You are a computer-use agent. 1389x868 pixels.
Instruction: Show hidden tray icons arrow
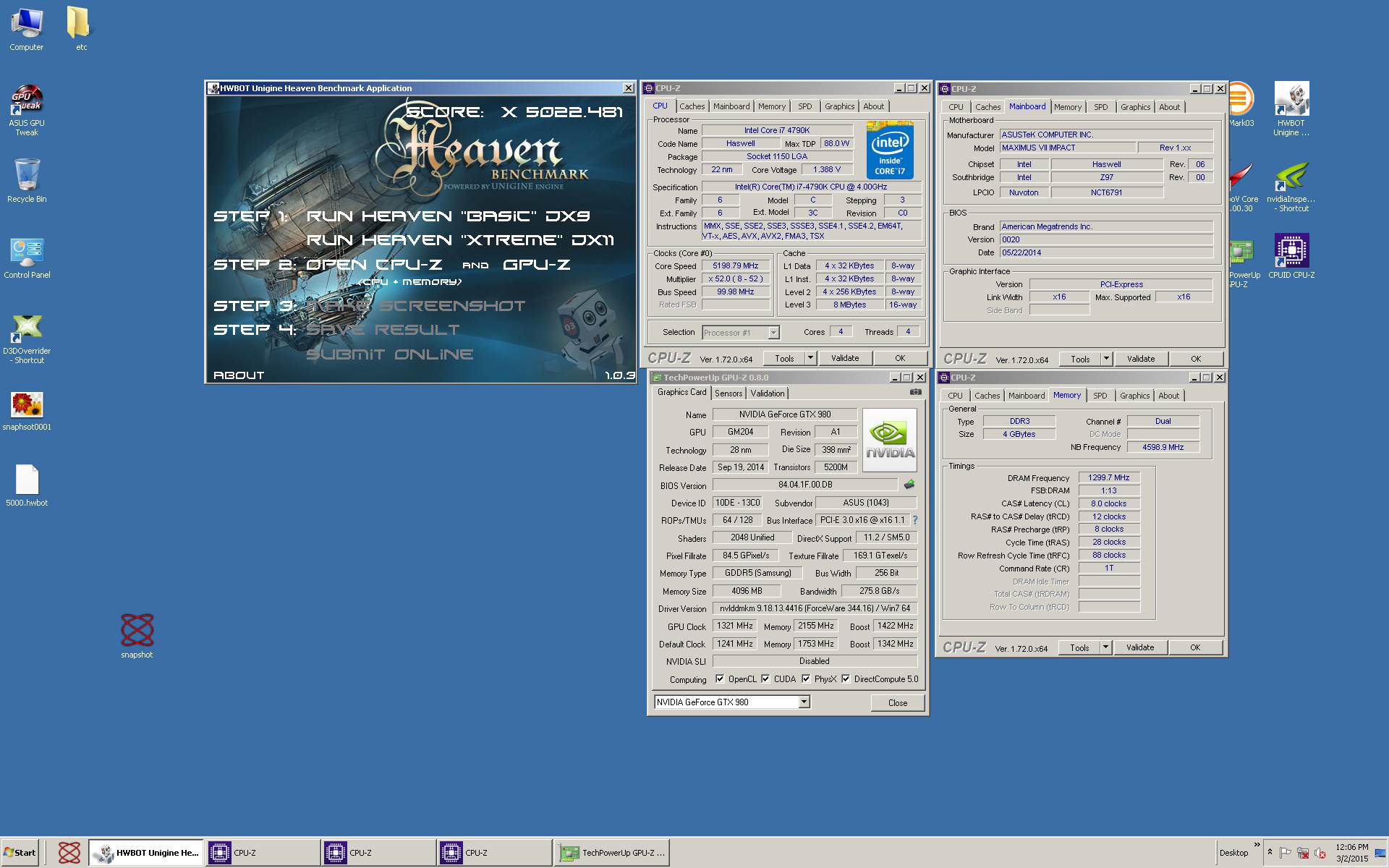tap(1270, 852)
